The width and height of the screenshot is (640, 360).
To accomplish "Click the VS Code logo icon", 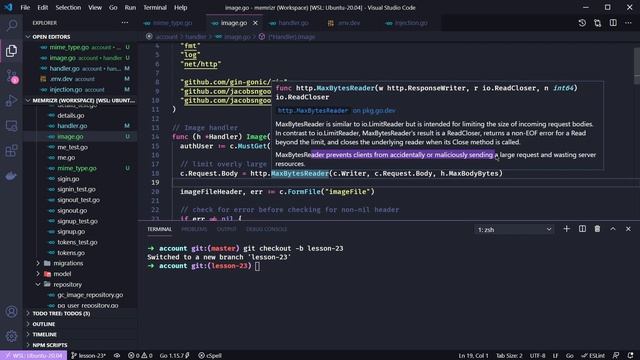I will (x=8, y=7).
